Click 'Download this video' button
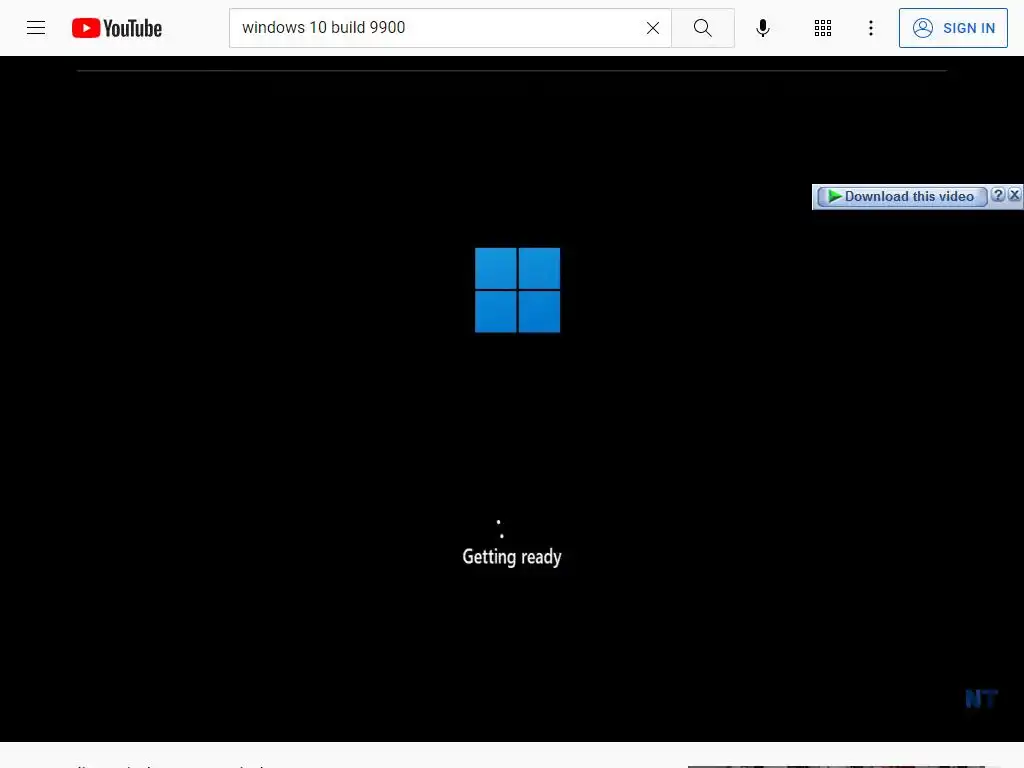 click(x=902, y=197)
